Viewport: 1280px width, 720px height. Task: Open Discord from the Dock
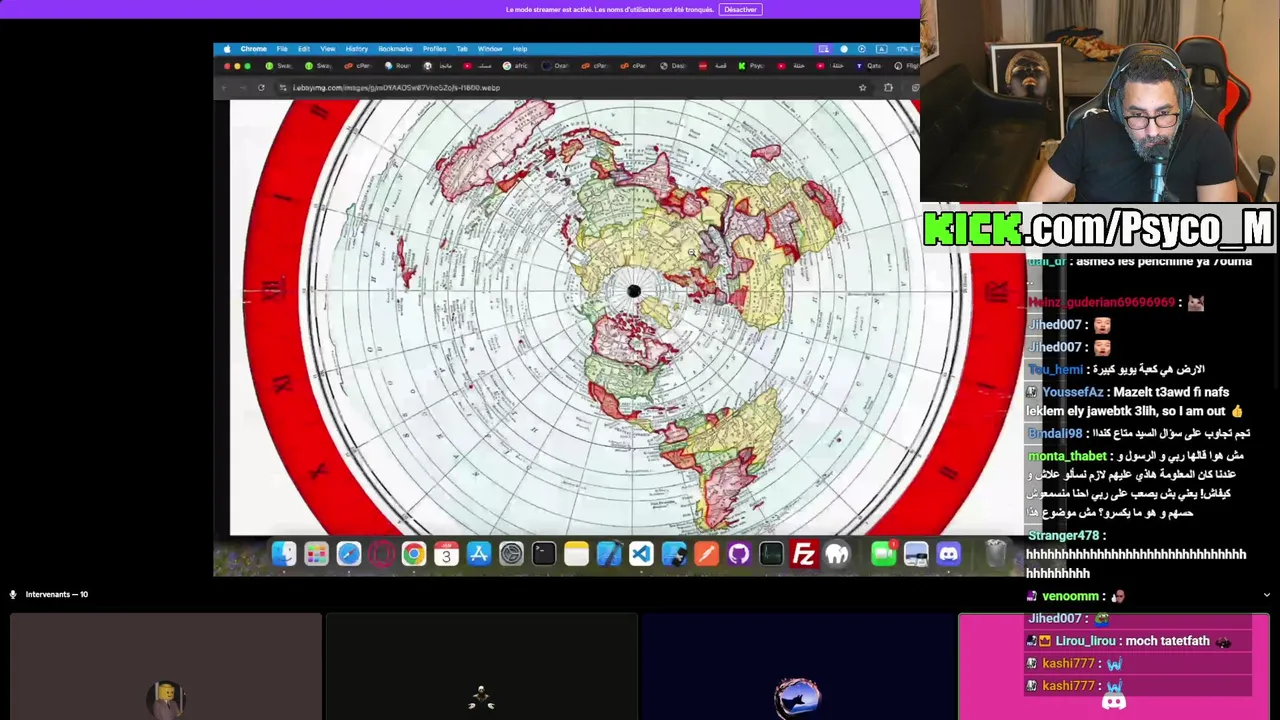click(949, 554)
